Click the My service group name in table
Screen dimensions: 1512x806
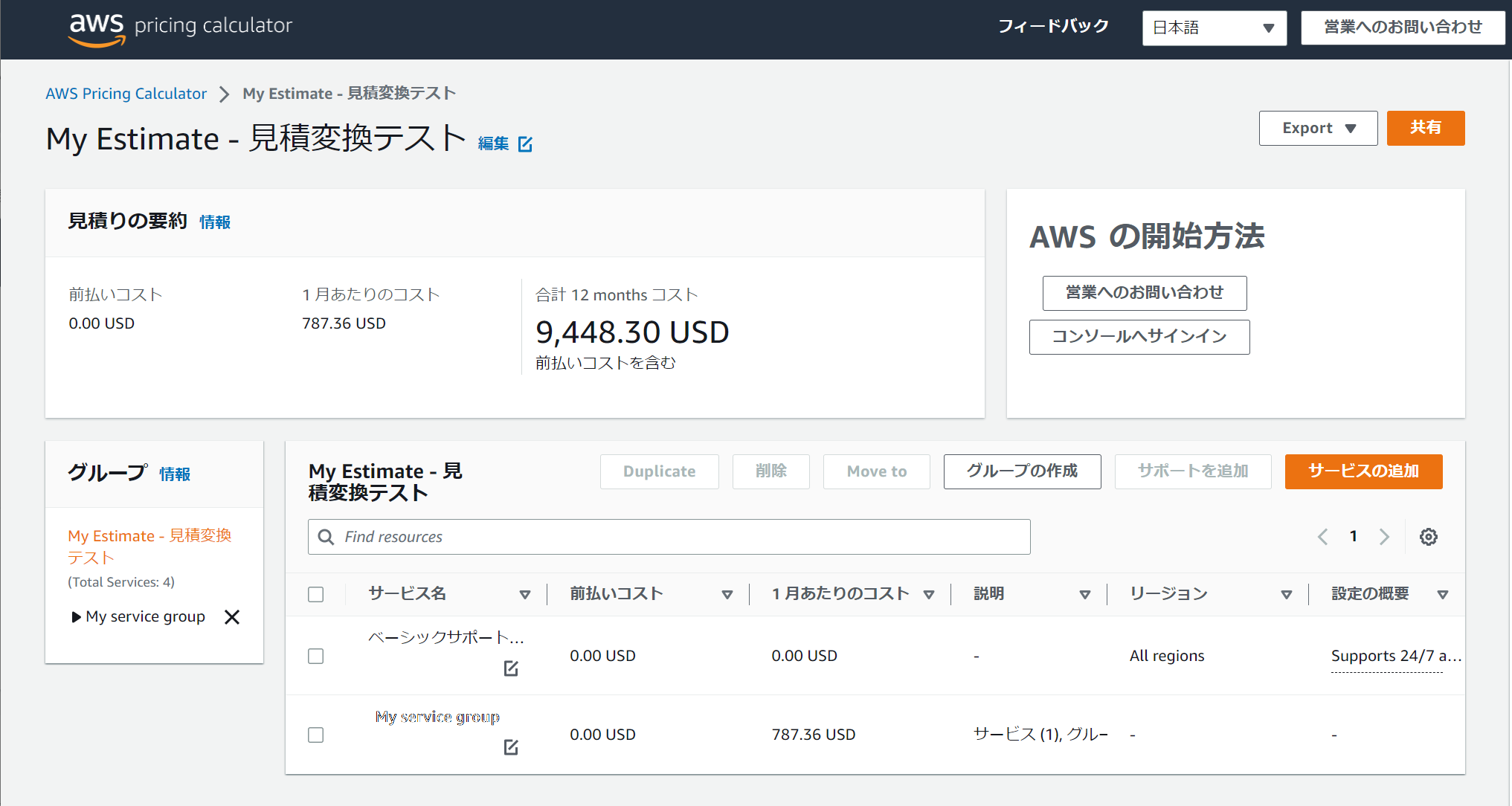coord(437,717)
